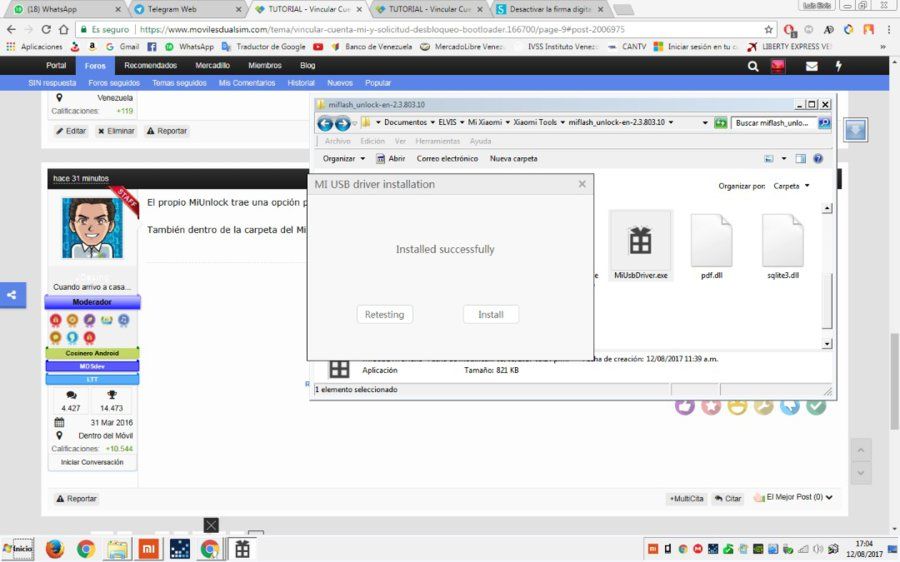900x562 pixels.
Task: Open the Traductor de Google bookmark
Action: pyautogui.click(x=263, y=46)
